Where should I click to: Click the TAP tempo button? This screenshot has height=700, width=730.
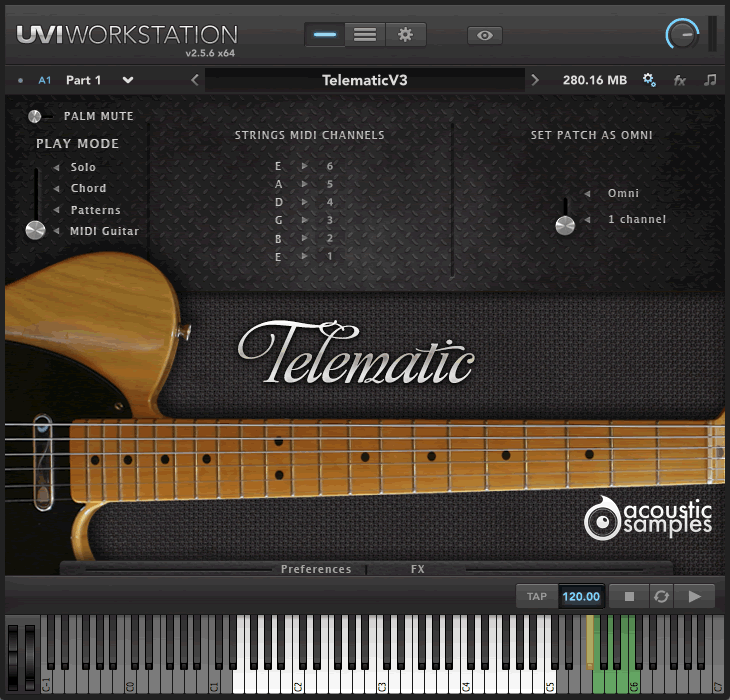pyautogui.click(x=537, y=596)
